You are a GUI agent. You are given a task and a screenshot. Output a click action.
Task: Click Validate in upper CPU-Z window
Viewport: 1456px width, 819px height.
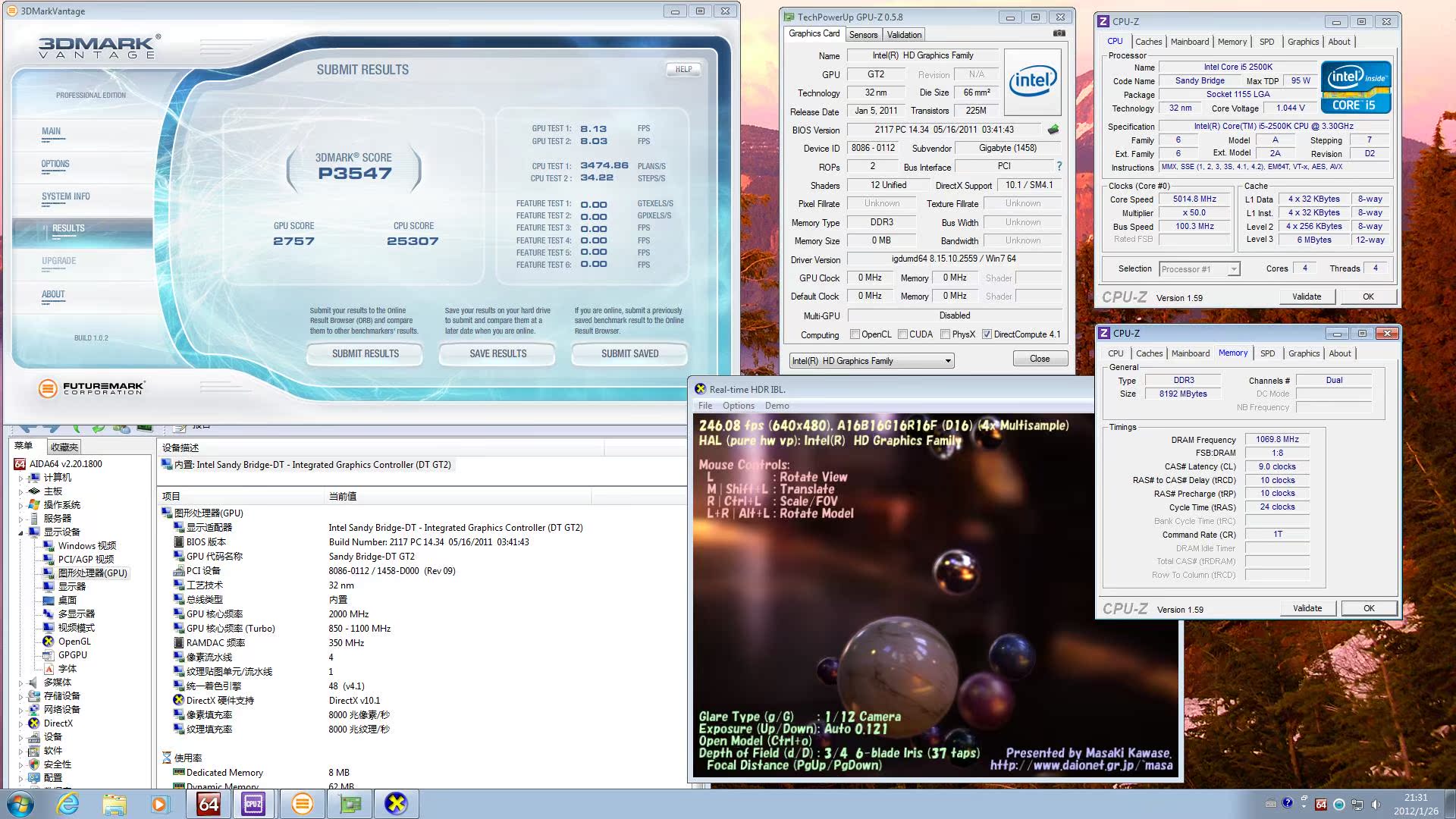1306,297
